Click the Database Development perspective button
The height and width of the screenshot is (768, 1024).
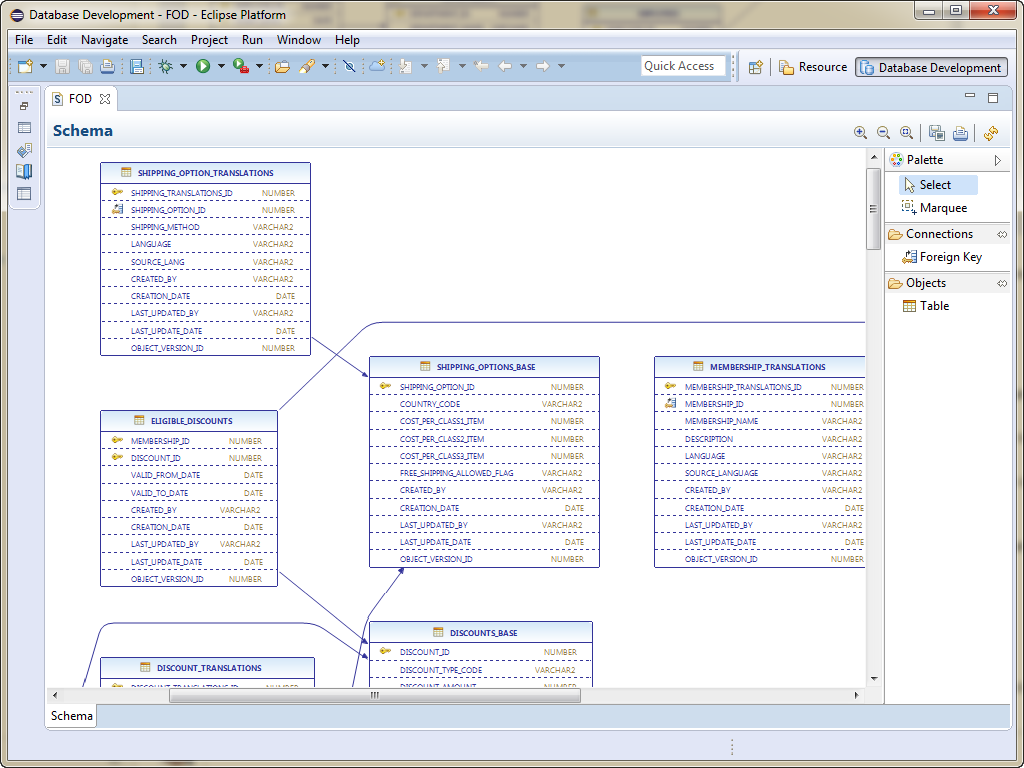click(930, 67)
